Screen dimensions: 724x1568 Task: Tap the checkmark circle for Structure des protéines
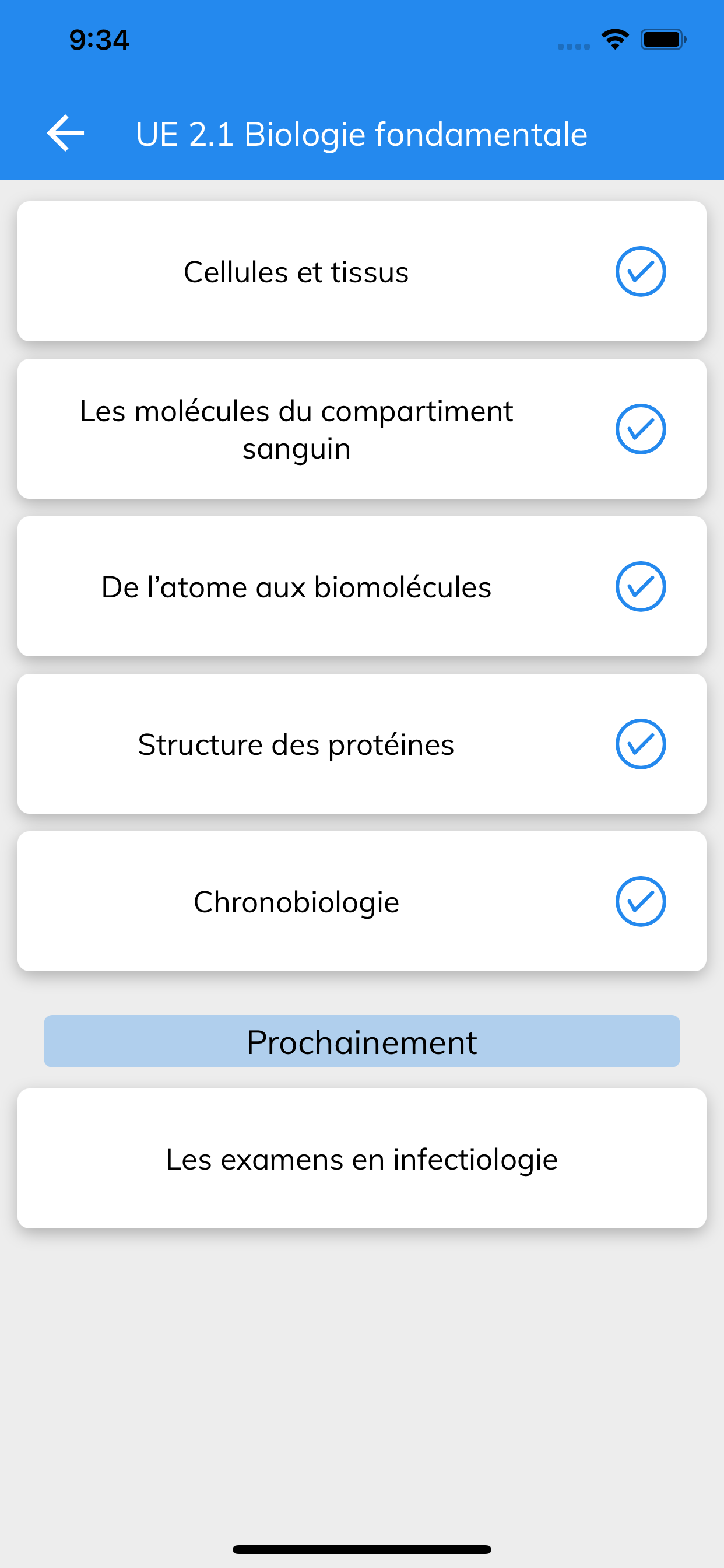641,744
